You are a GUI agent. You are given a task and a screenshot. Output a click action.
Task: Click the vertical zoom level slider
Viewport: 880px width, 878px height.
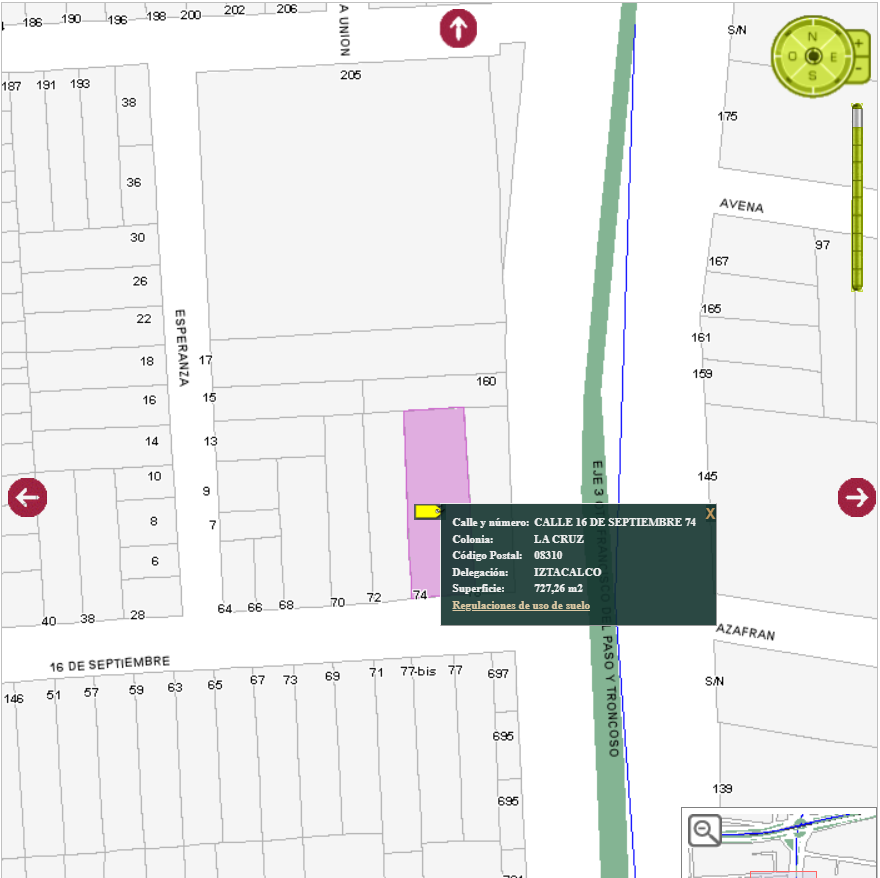[857, 200]
